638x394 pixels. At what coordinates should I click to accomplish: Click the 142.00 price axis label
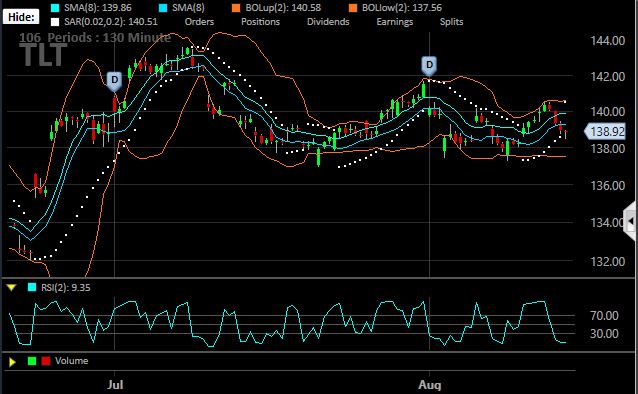[x=607, y=77]
